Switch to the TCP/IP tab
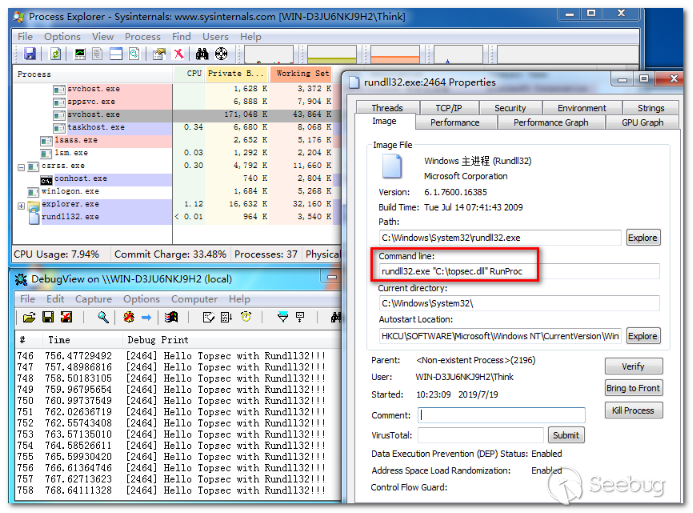Screen dimensions: 693x513 (x=448, y=108)
